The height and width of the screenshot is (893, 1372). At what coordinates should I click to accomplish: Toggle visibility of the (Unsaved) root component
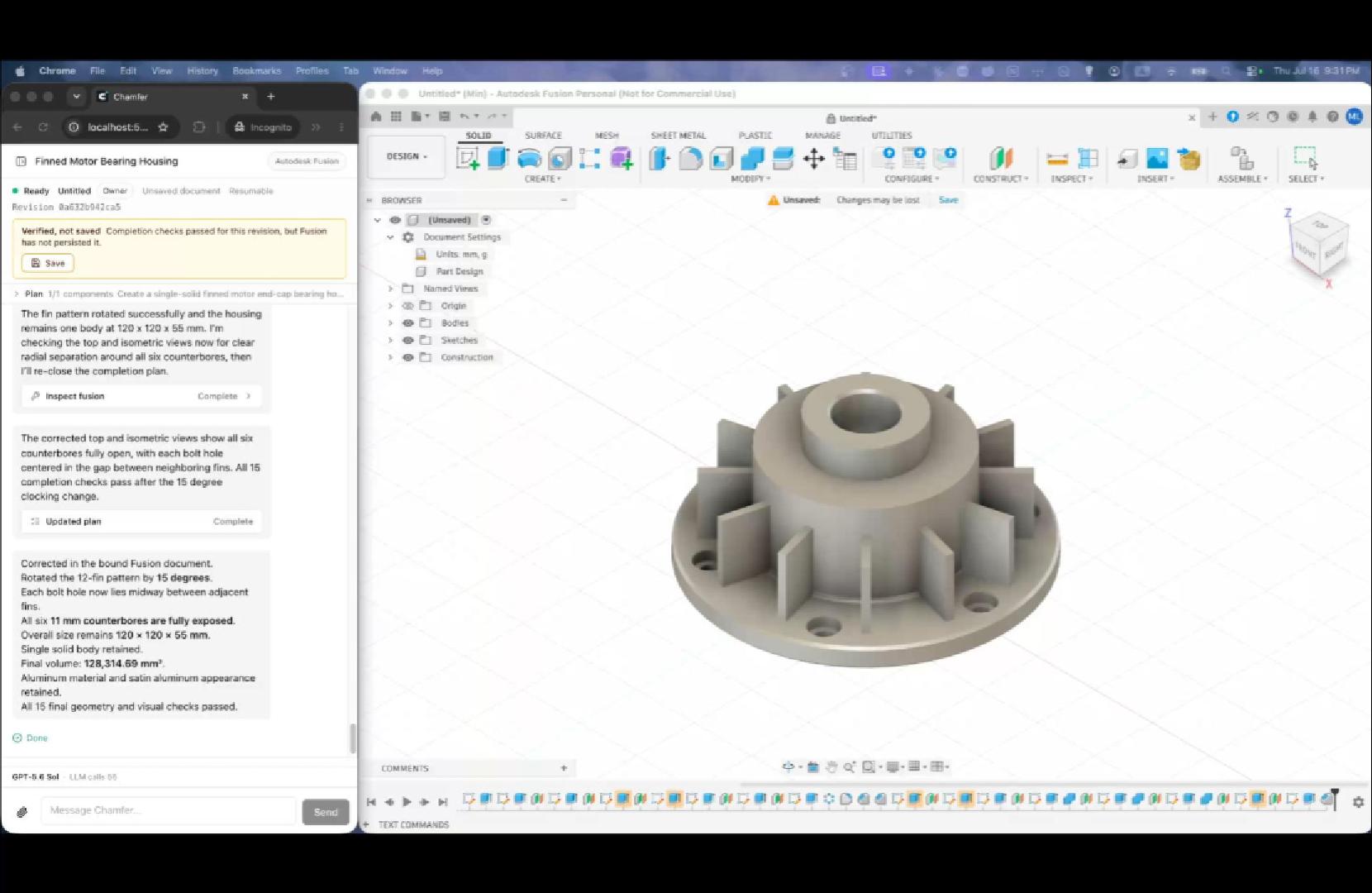coord(395,220)
